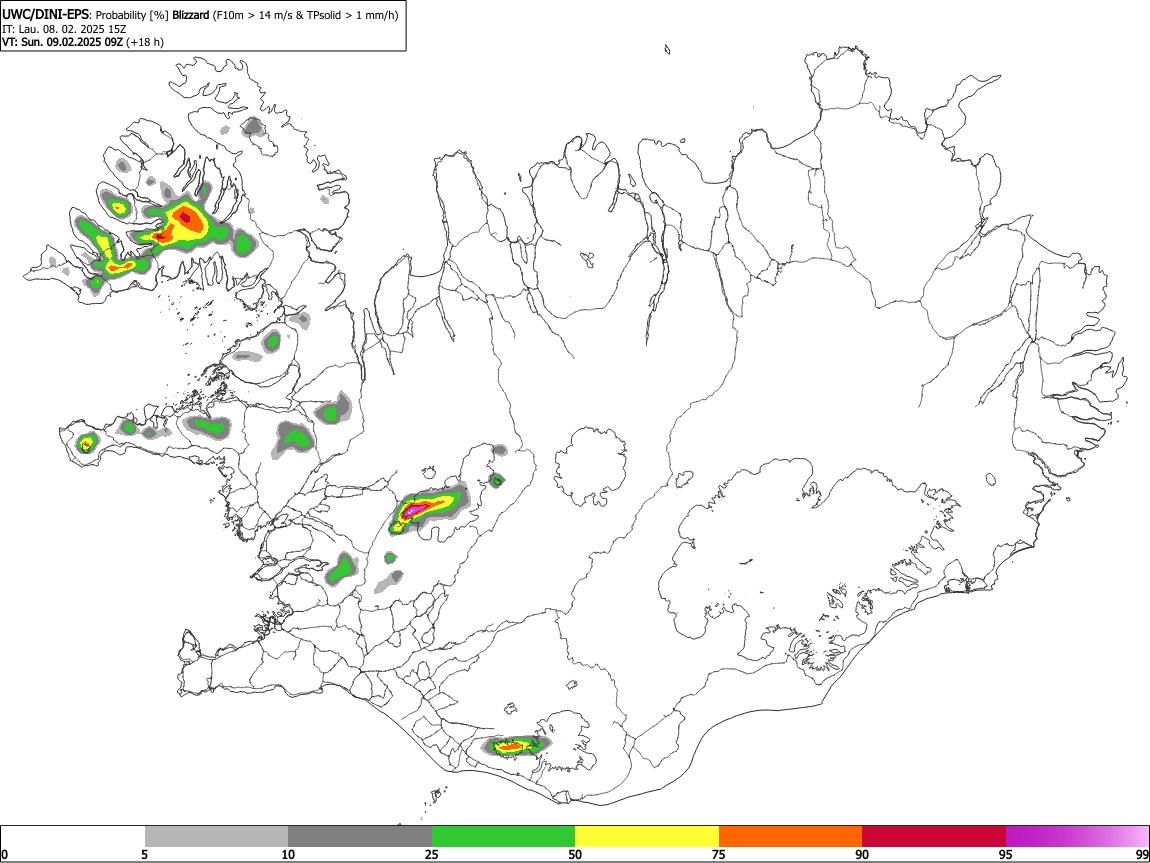Click the magenta 95-99 legend color band
The image size is (1150, 863).
[1077, 836]
